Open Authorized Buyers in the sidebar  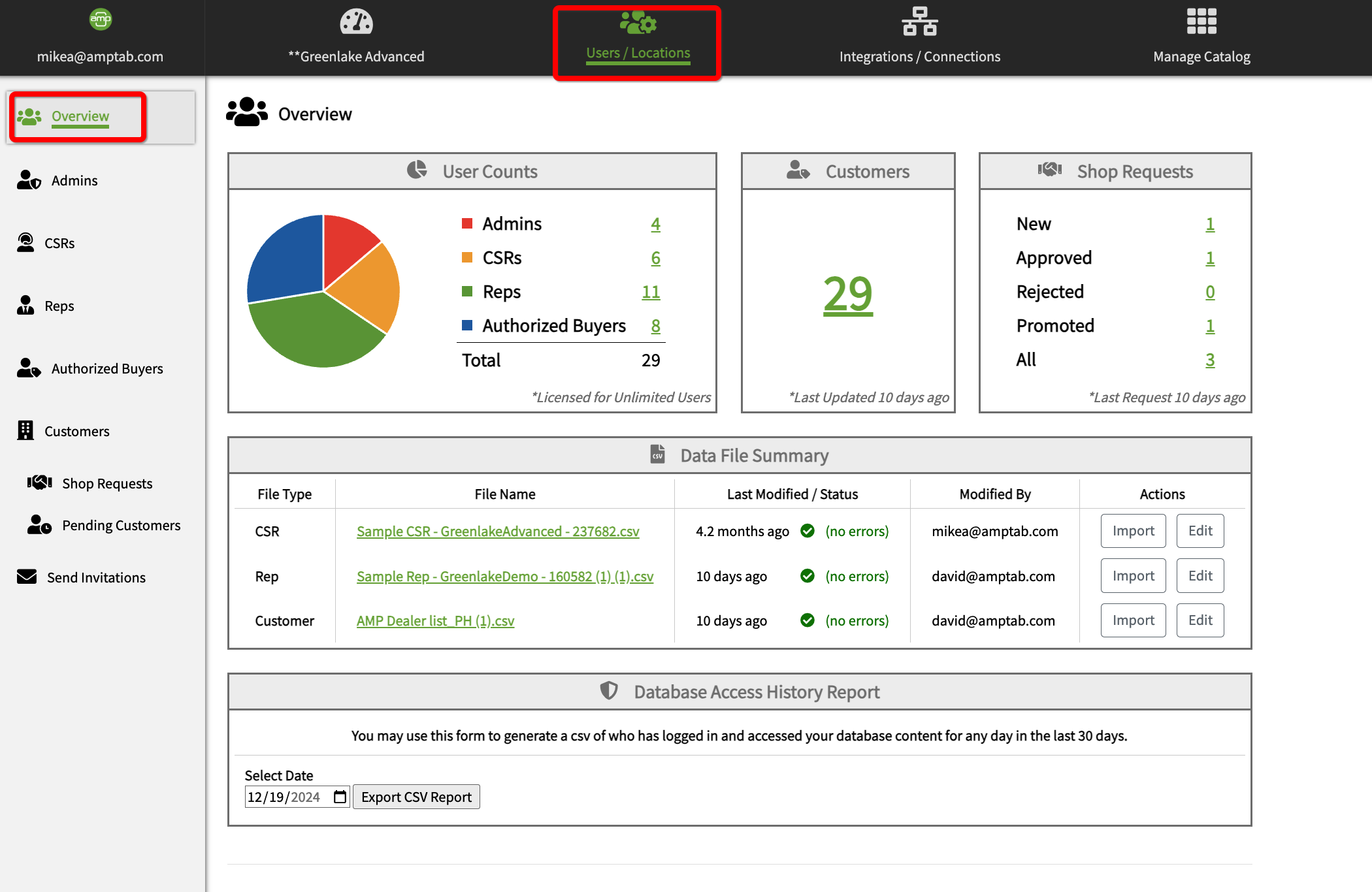pos(106,369)
